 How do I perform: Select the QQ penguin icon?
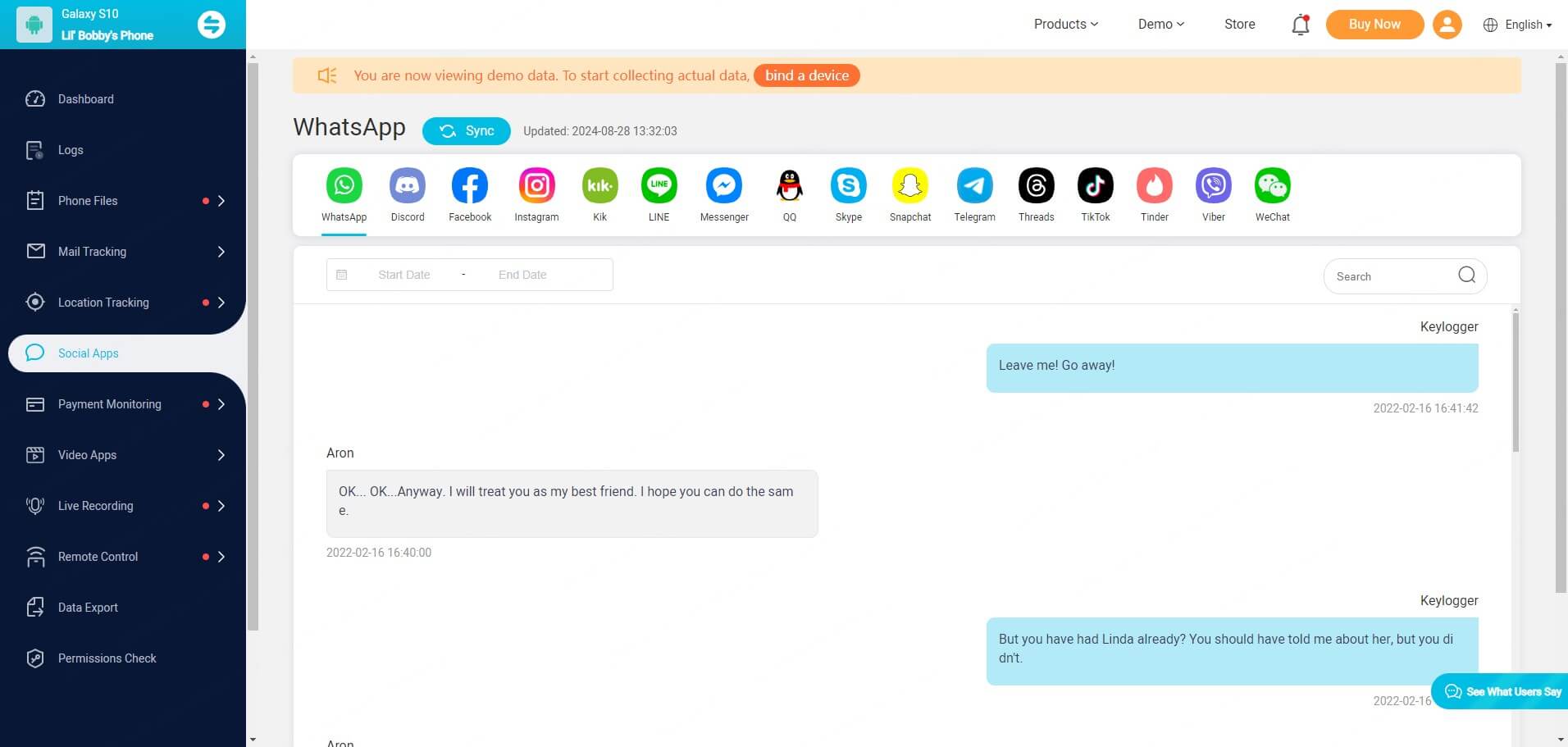tap(790, 186)
